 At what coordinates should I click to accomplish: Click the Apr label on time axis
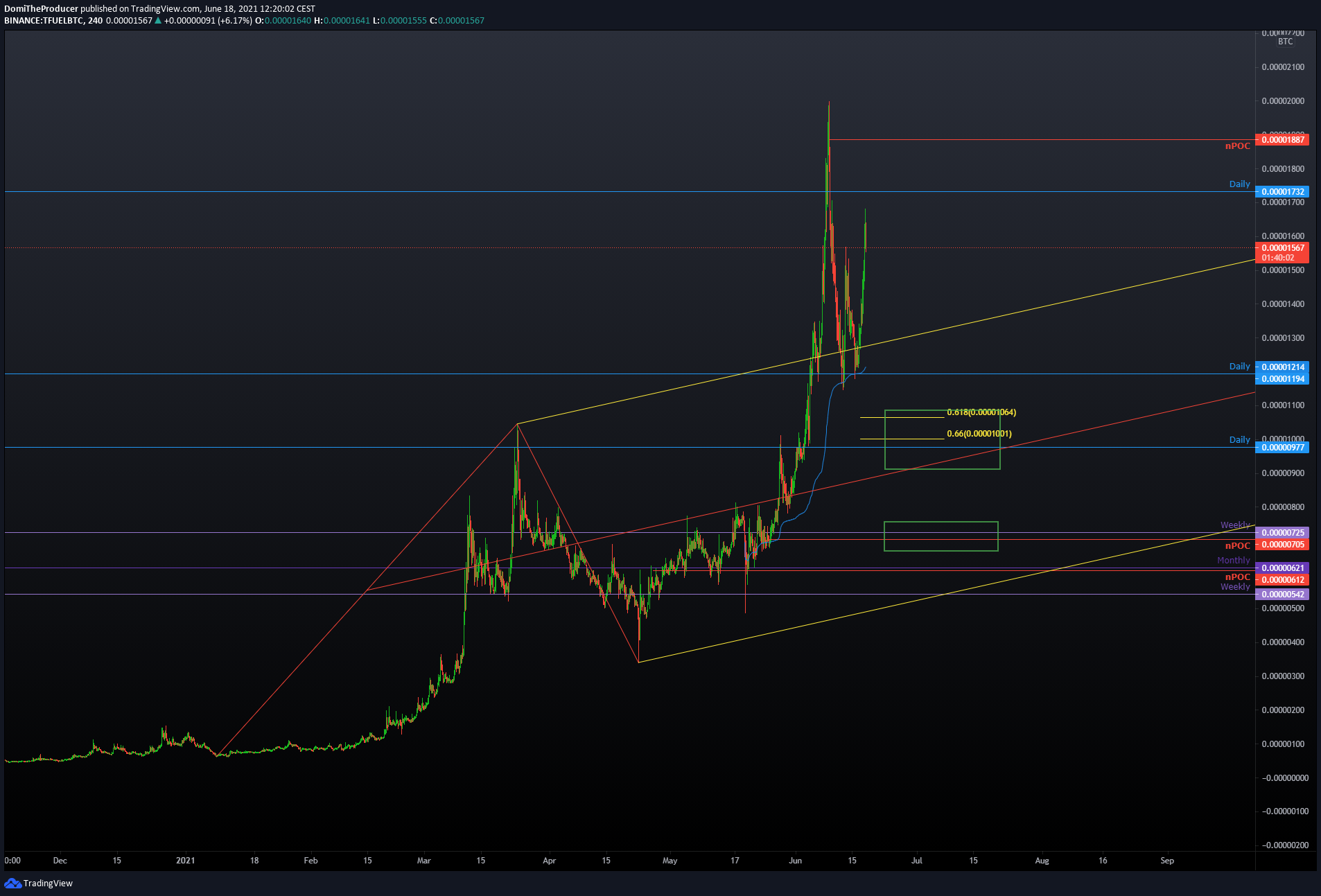click(x=550, y=861)
